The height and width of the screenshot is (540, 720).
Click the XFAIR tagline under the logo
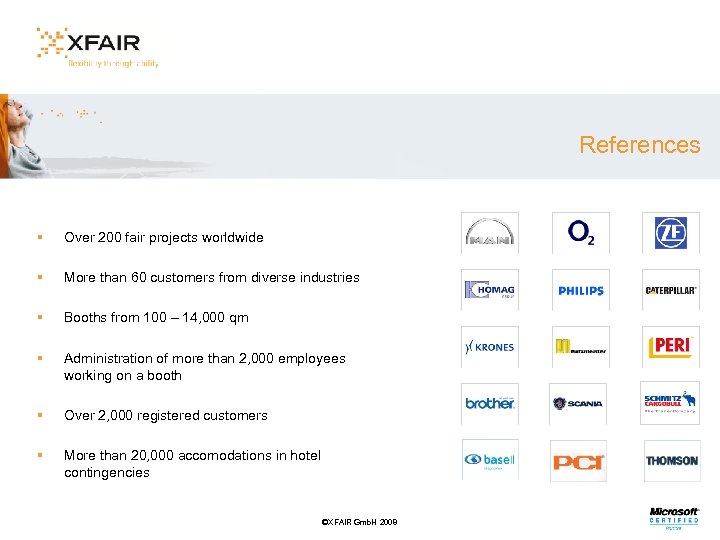pyautogui.click(x=113, y=63)
